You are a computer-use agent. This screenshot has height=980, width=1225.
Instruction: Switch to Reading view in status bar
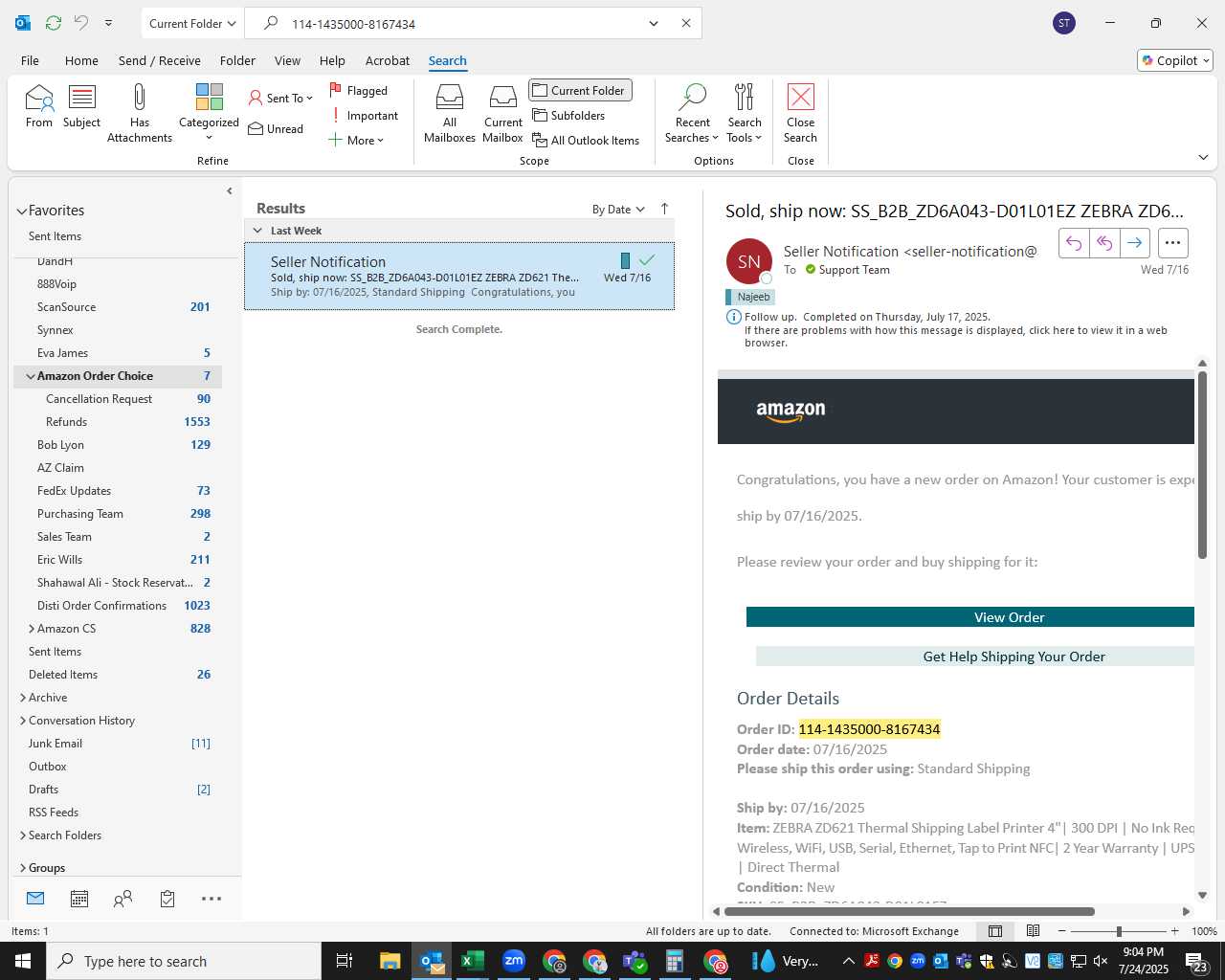1034,931
